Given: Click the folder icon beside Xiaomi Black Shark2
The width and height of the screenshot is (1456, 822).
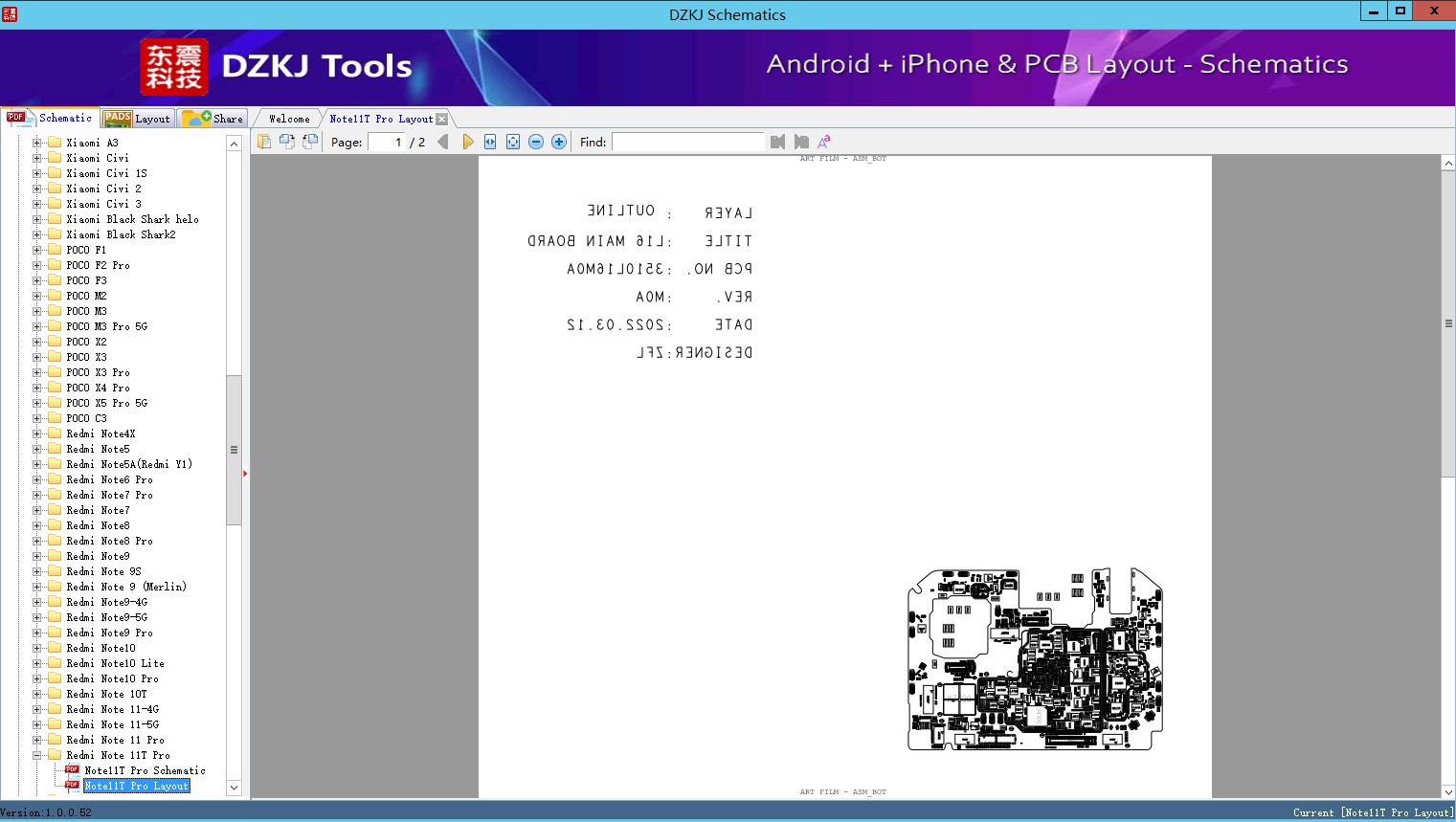Looking at the screenshot, I should [x=55, y=234].
